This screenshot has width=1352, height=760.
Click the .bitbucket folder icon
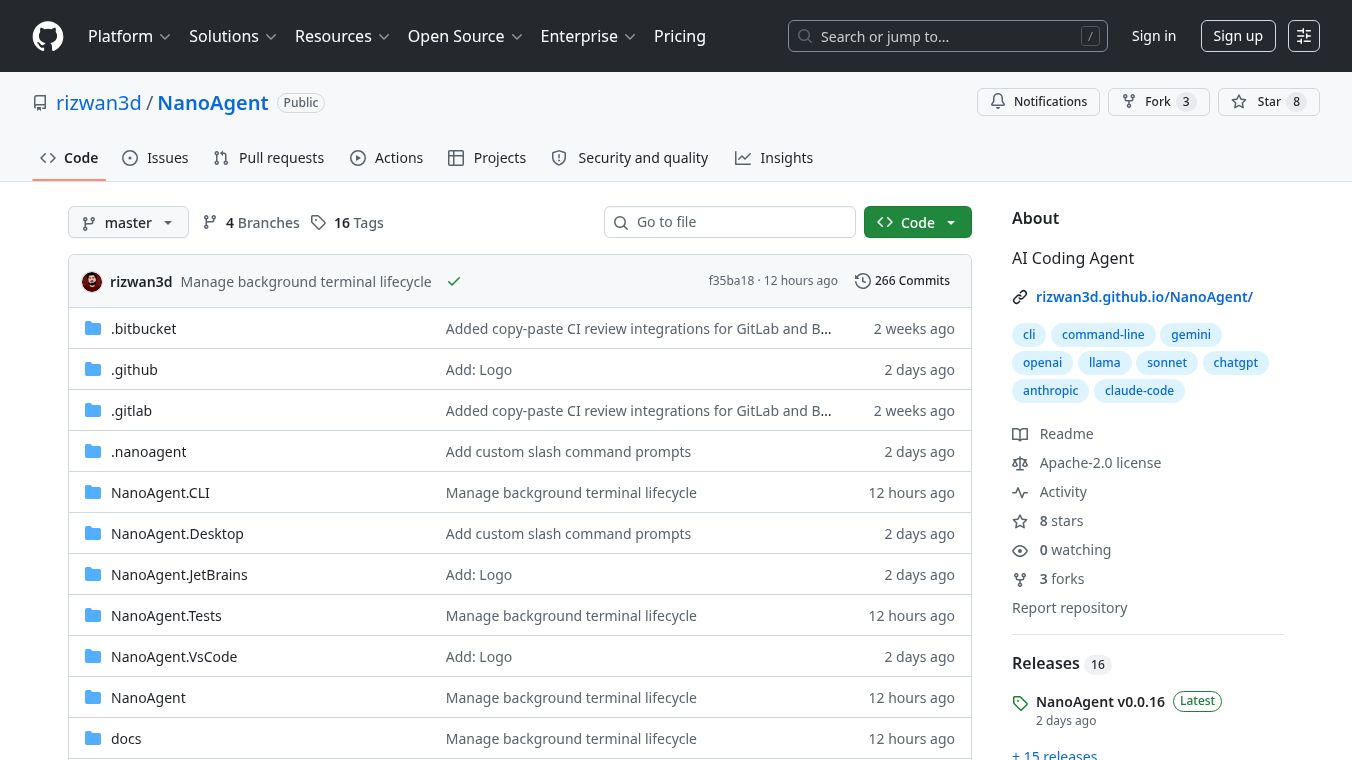tap(93, 328)
